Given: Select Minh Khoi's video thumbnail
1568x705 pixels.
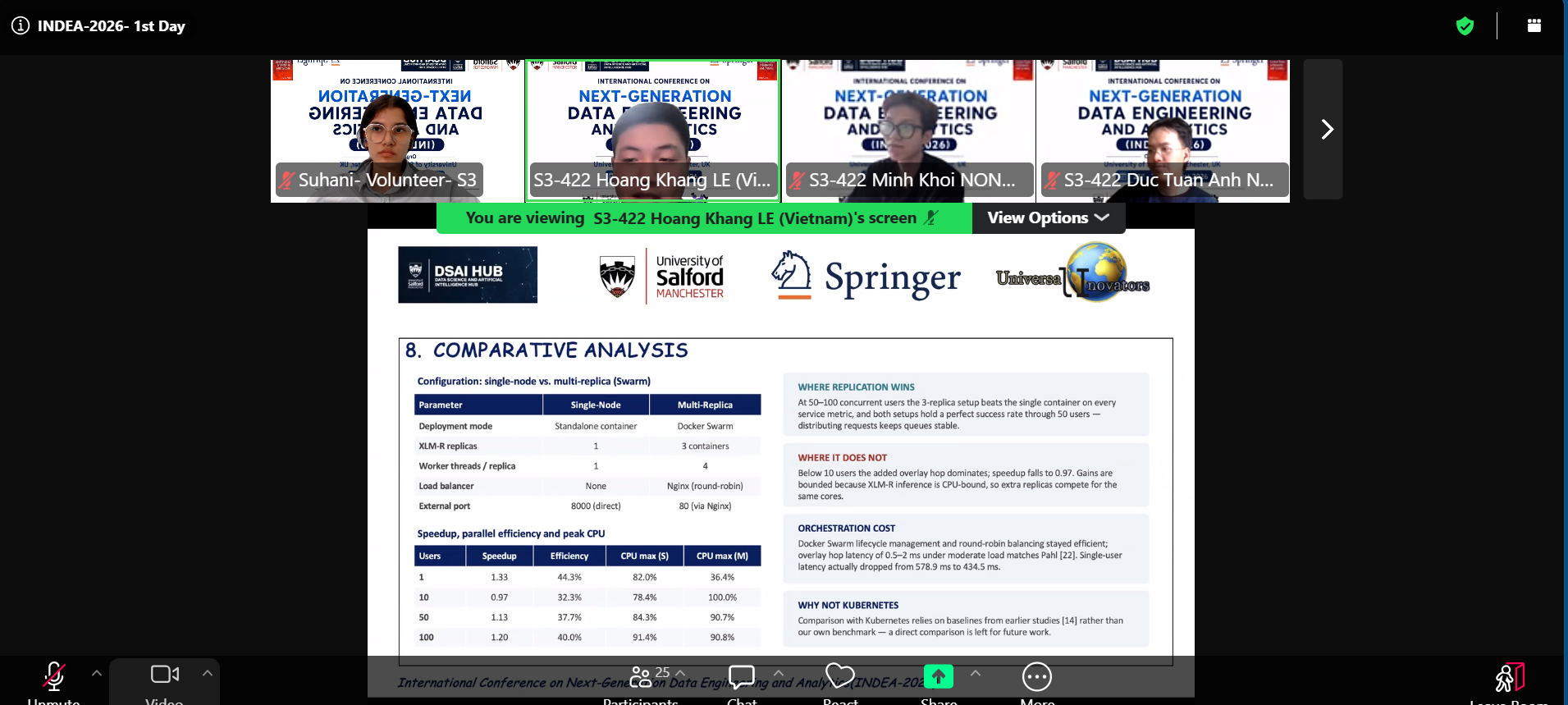Looking at the screenshot, I should click(x=908, y=130).
